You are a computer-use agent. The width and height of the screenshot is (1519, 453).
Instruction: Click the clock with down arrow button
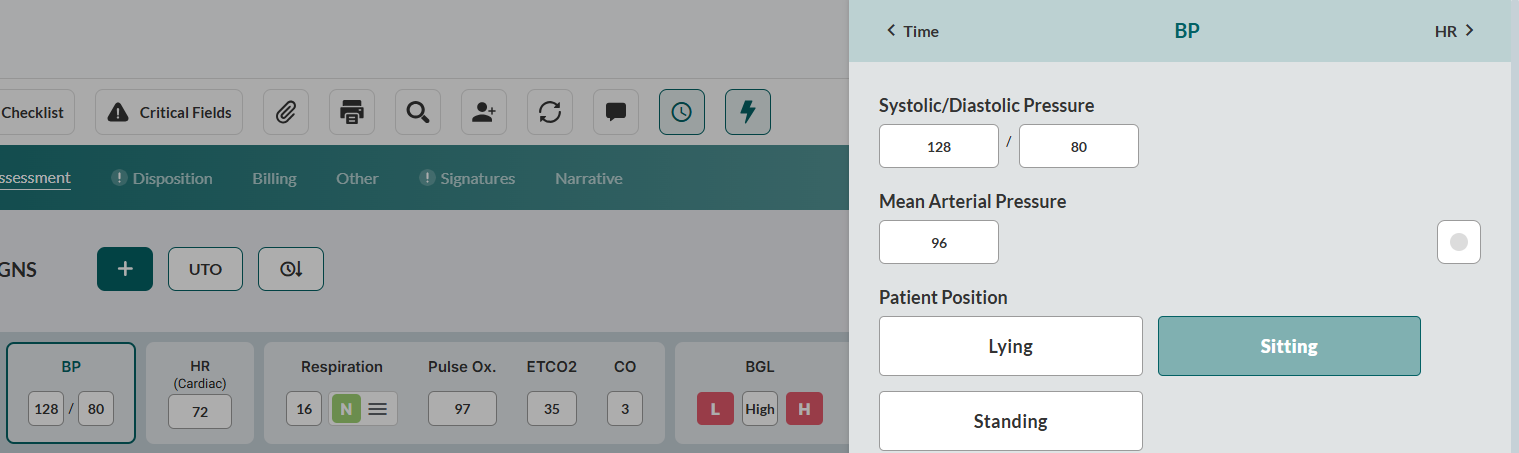click(291, 269)
